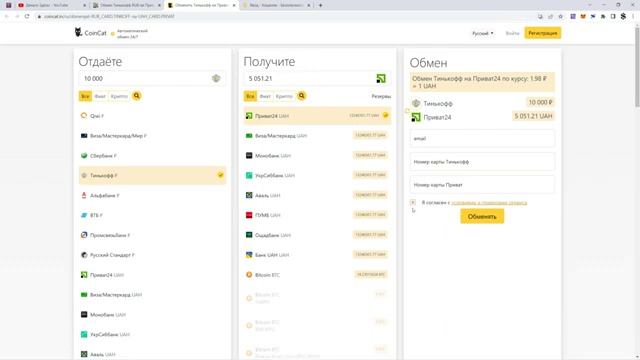Tick the agreement checkbox for service terms
The width and height of the screenshot is (640, 360).
point(413,202)
